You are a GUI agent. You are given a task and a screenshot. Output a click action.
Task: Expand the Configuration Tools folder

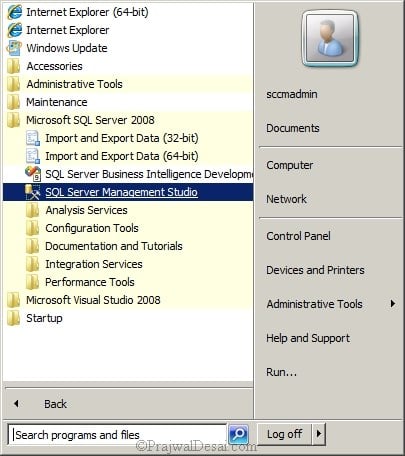click(92, 228)
